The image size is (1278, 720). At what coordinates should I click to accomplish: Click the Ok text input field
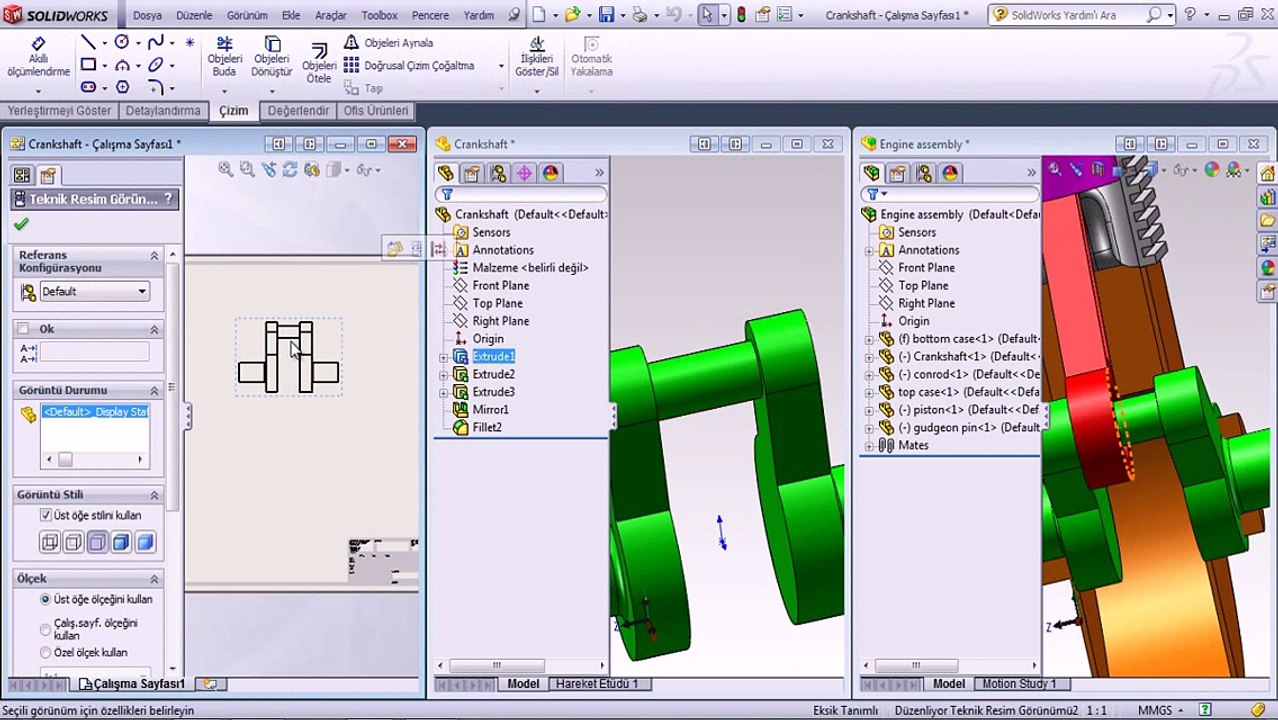[x=94, y=352]
